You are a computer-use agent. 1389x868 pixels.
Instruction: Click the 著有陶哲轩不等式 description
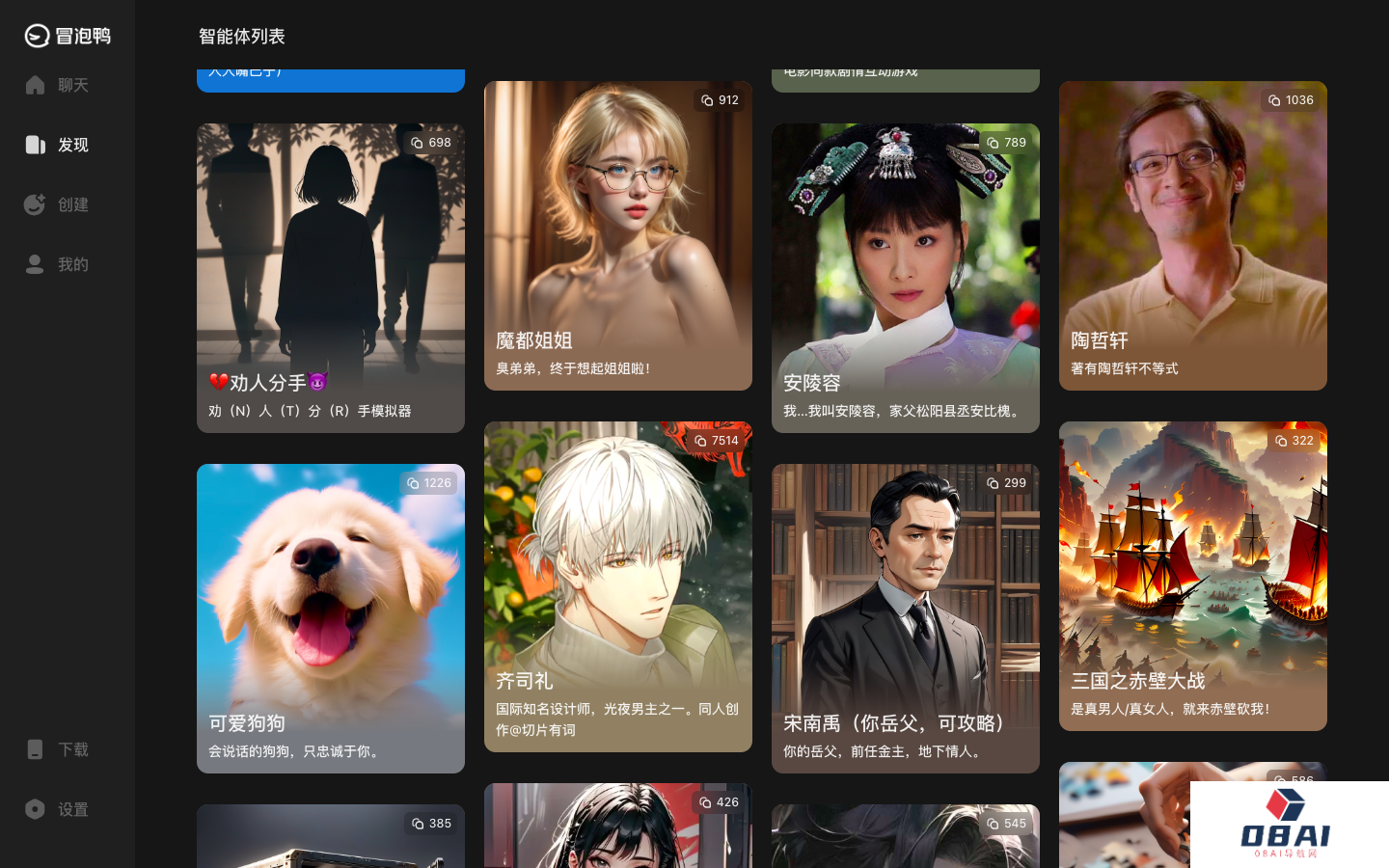[x=1125, y=368]
